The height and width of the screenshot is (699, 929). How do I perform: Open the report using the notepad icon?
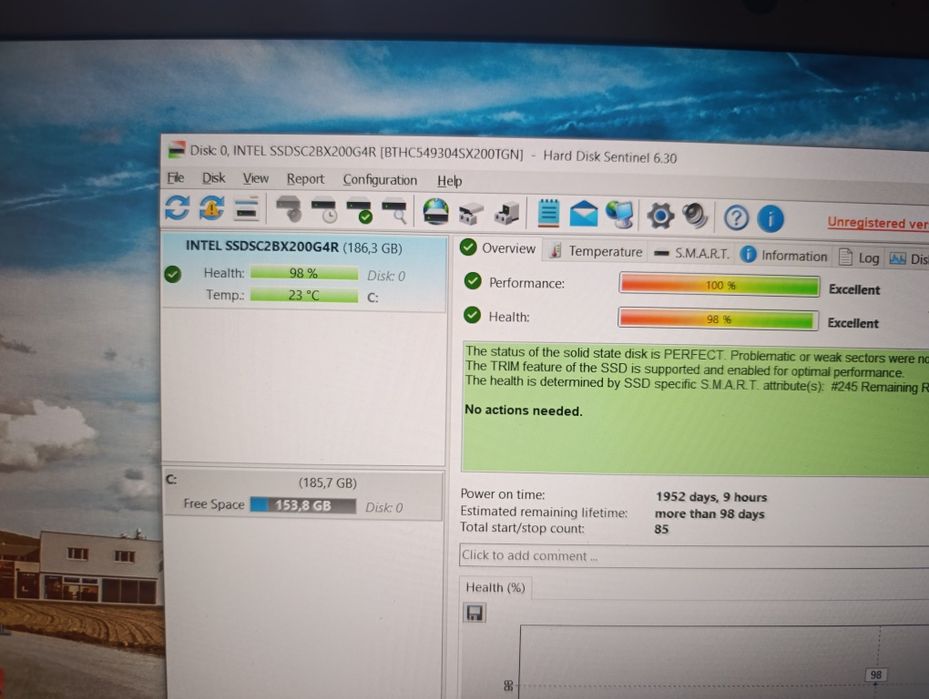(x=549, y=213)
